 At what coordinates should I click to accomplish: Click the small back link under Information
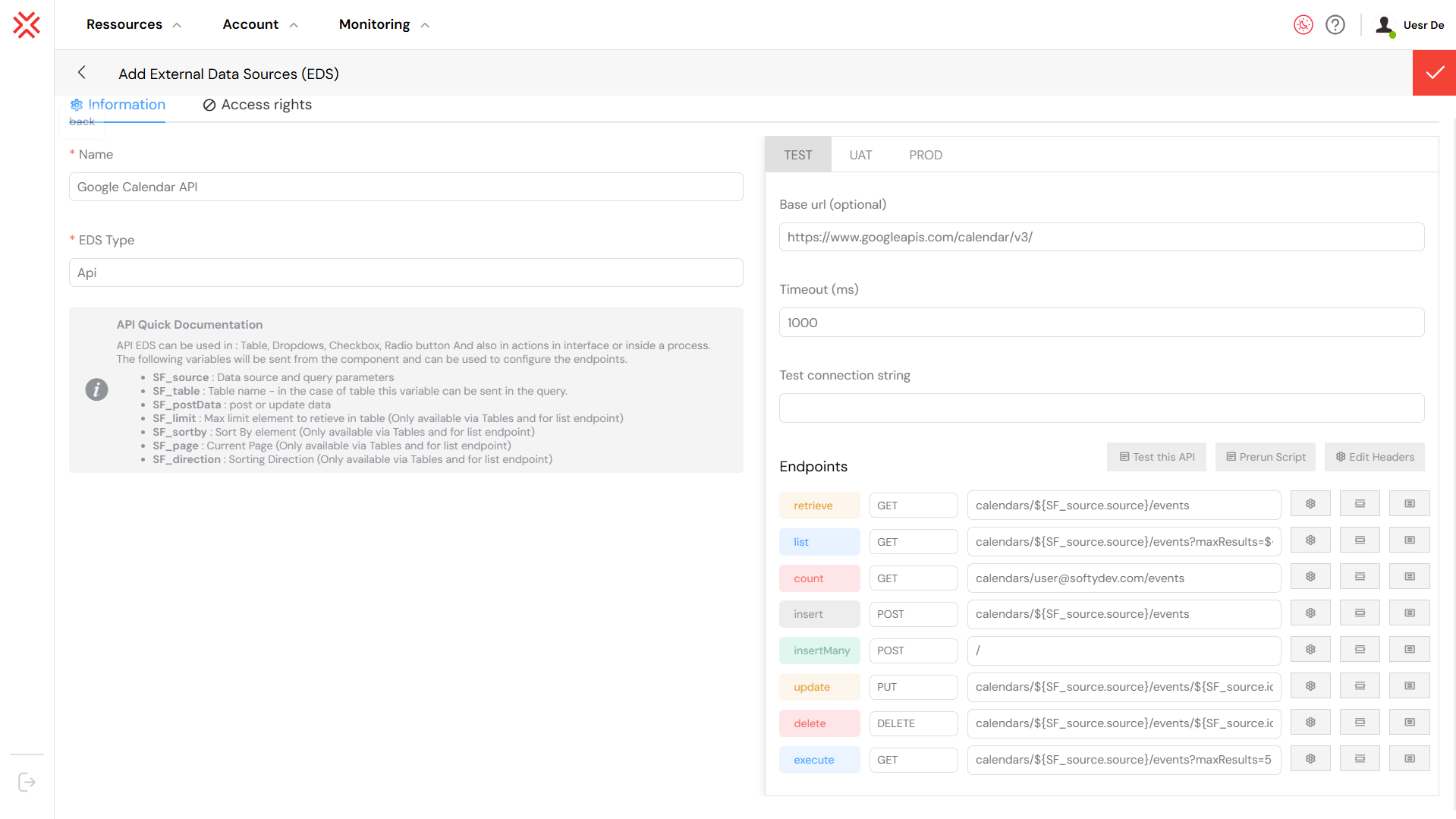(x=82, y=121)
